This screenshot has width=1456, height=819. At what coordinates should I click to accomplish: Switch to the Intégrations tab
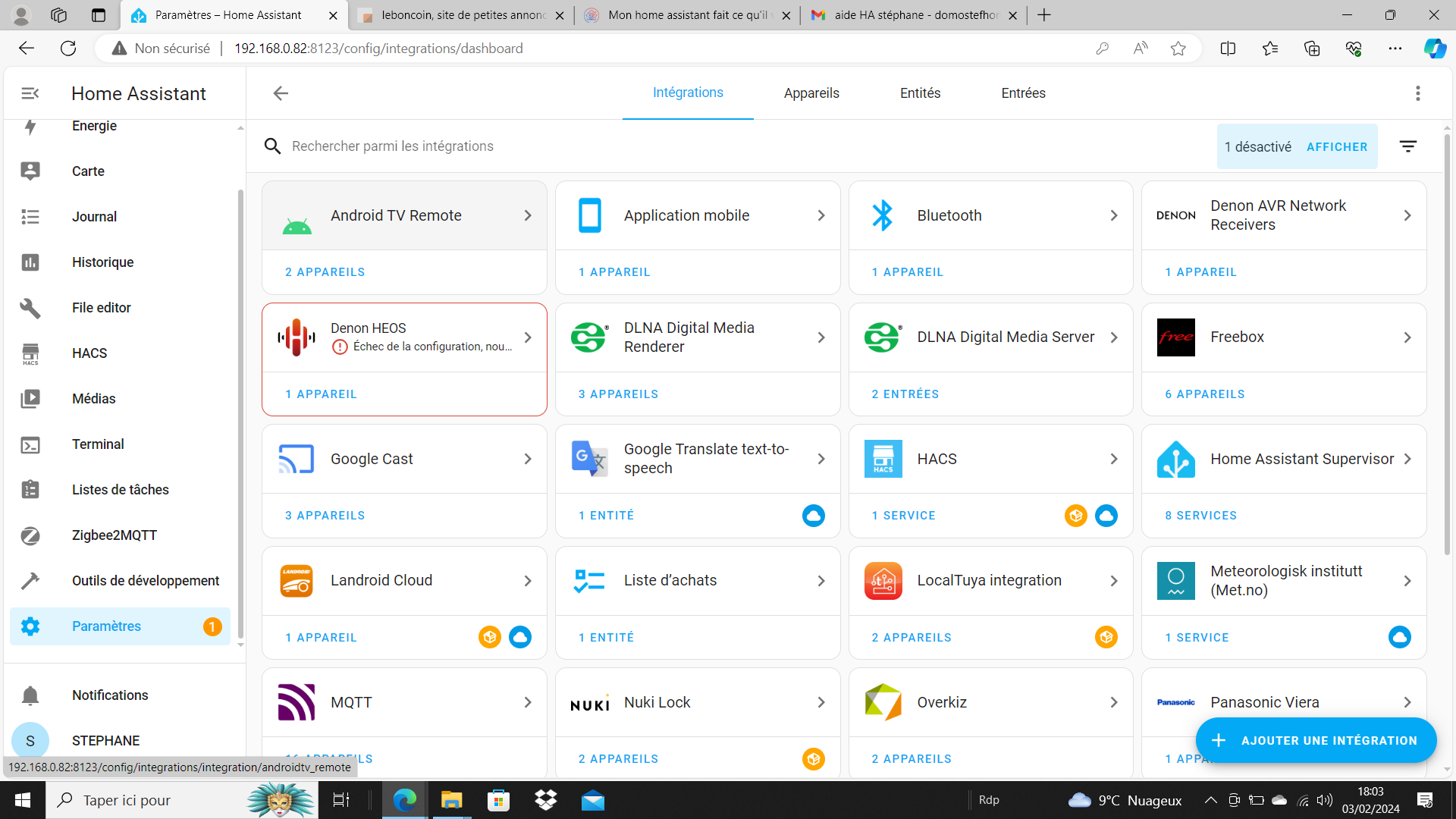click(x=688, y=93)
